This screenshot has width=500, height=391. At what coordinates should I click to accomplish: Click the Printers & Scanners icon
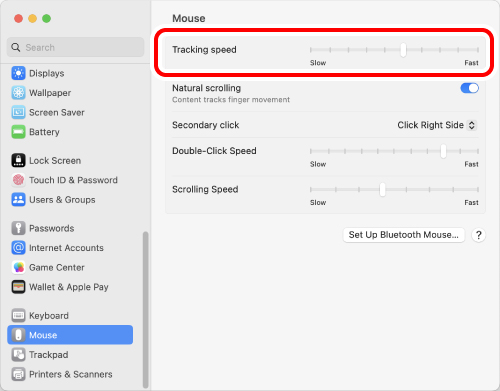coord(18,374)
